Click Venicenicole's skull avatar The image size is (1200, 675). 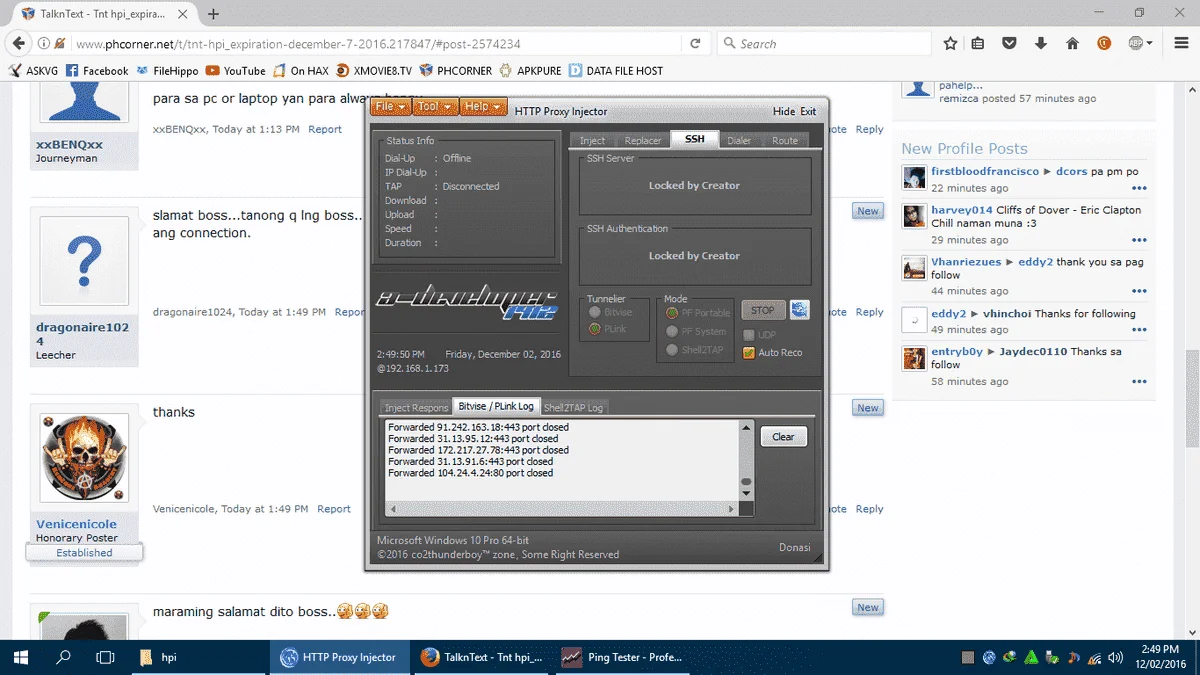coord(84,458)
